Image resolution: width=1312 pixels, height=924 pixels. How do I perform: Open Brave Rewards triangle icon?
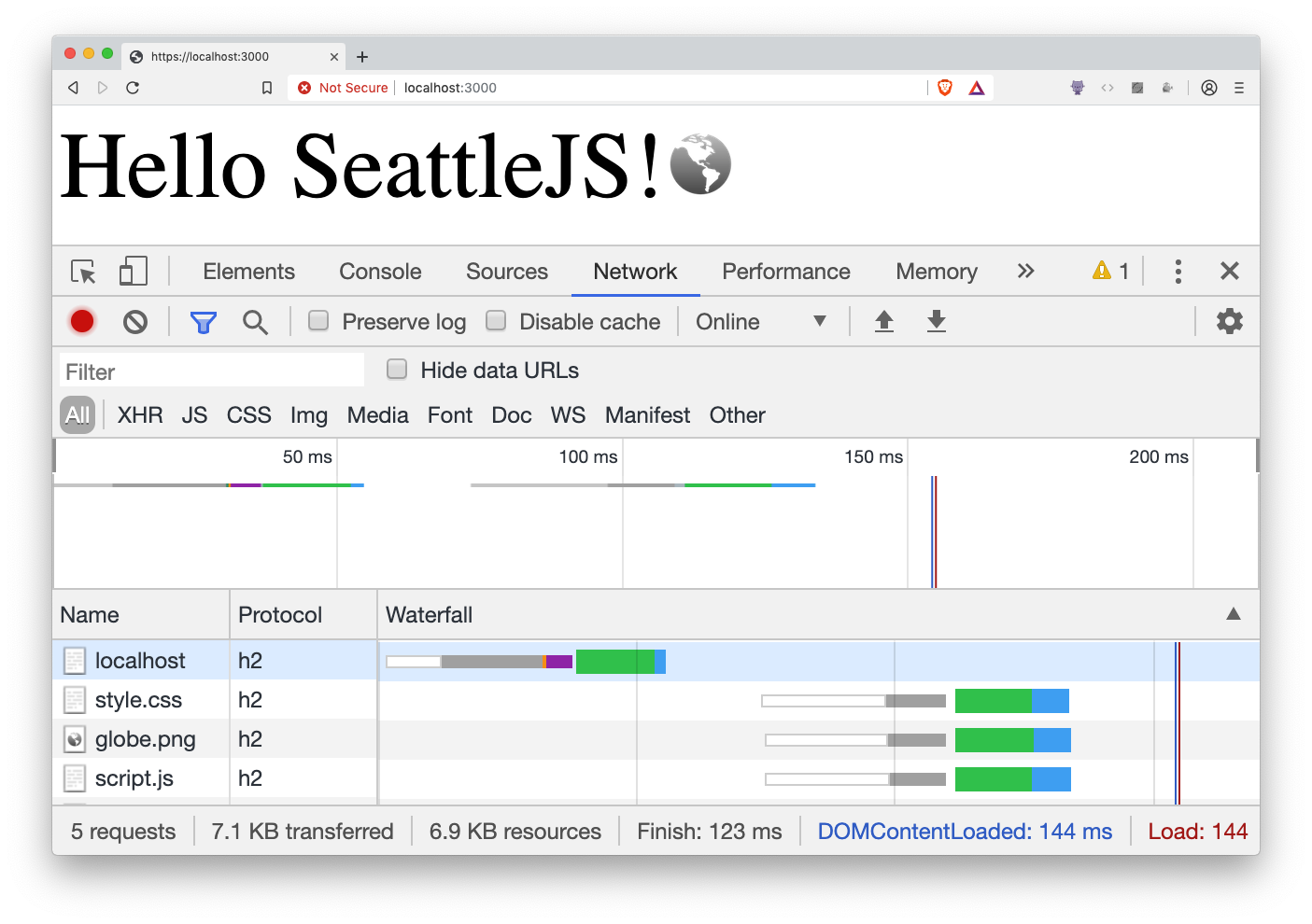977,88
